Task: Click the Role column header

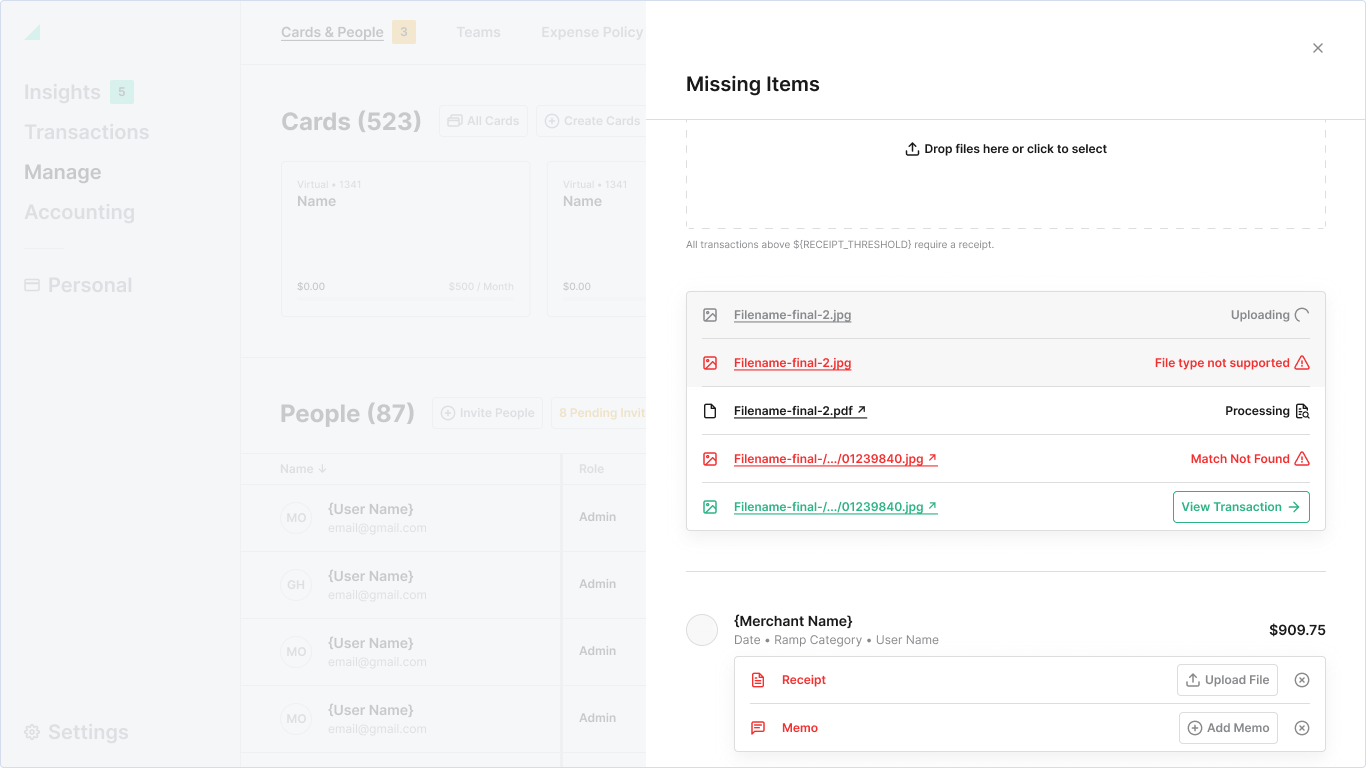Action: pos(591,469)
